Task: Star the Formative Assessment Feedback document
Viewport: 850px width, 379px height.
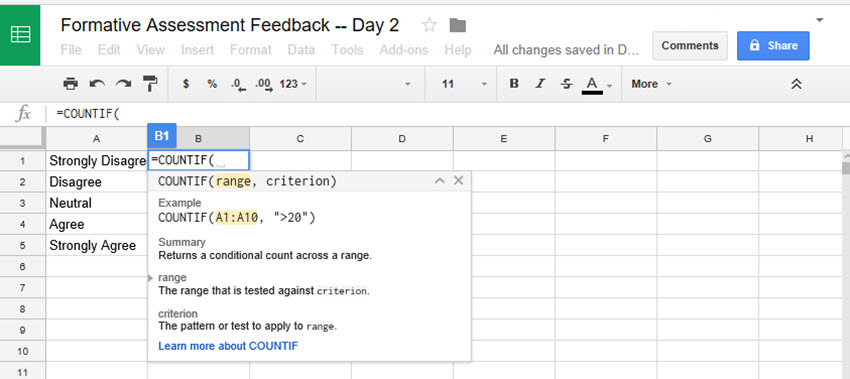Action: 429,24
